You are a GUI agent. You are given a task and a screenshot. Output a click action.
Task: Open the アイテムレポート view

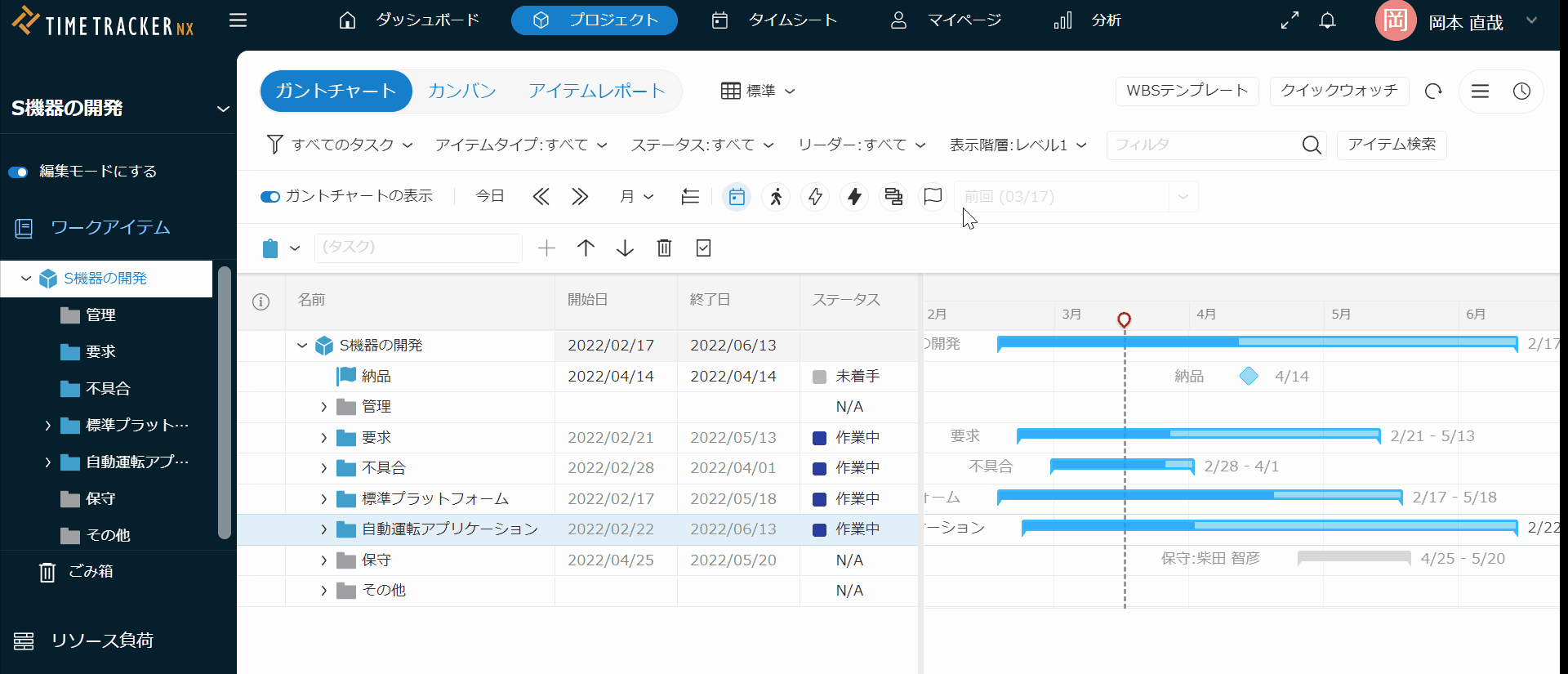pos(596,91)
